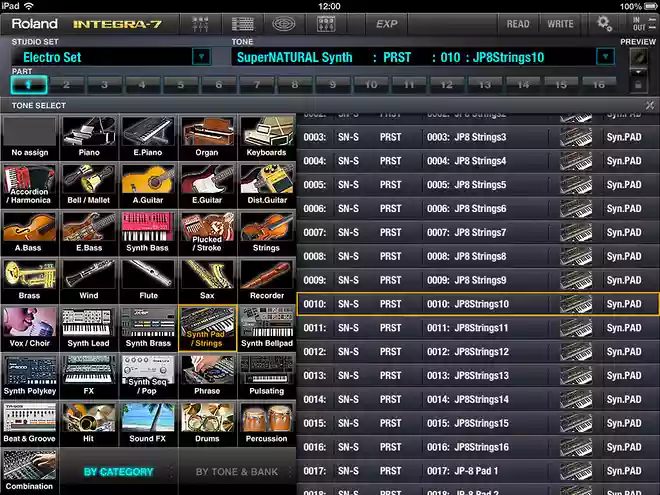Viewport: 660px width, 495px height.
Task: Select tone 0005: JP8 Strings5
Action: [478, 185]
